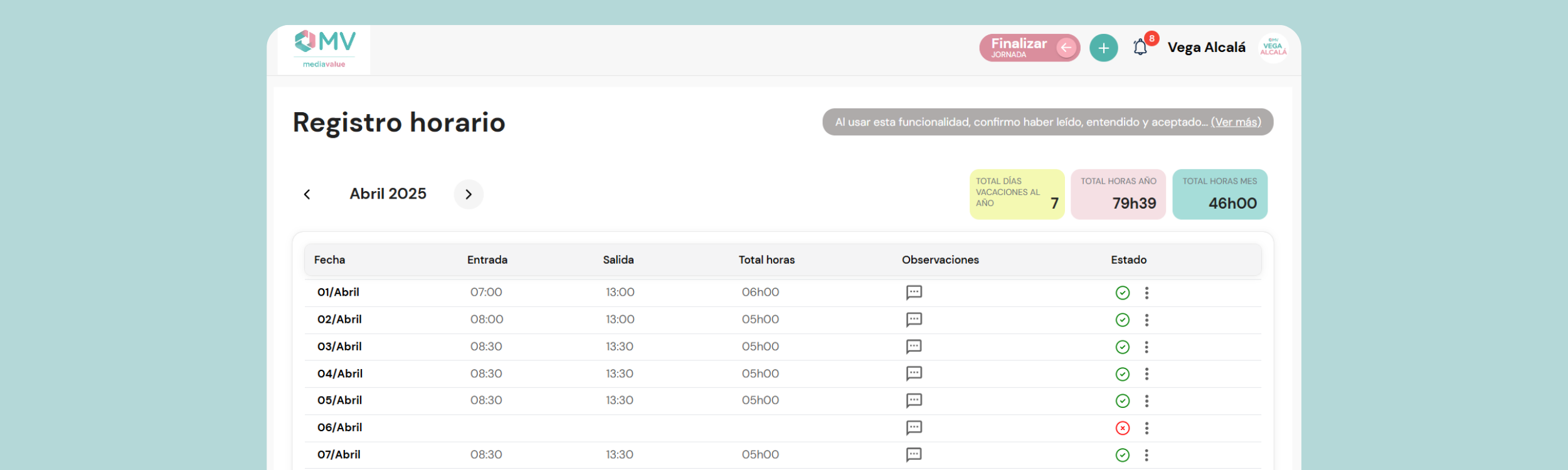Viewport: 1568px width, 470px height.
Task: Open observations comment for 03/Abril
Action: 914,347
